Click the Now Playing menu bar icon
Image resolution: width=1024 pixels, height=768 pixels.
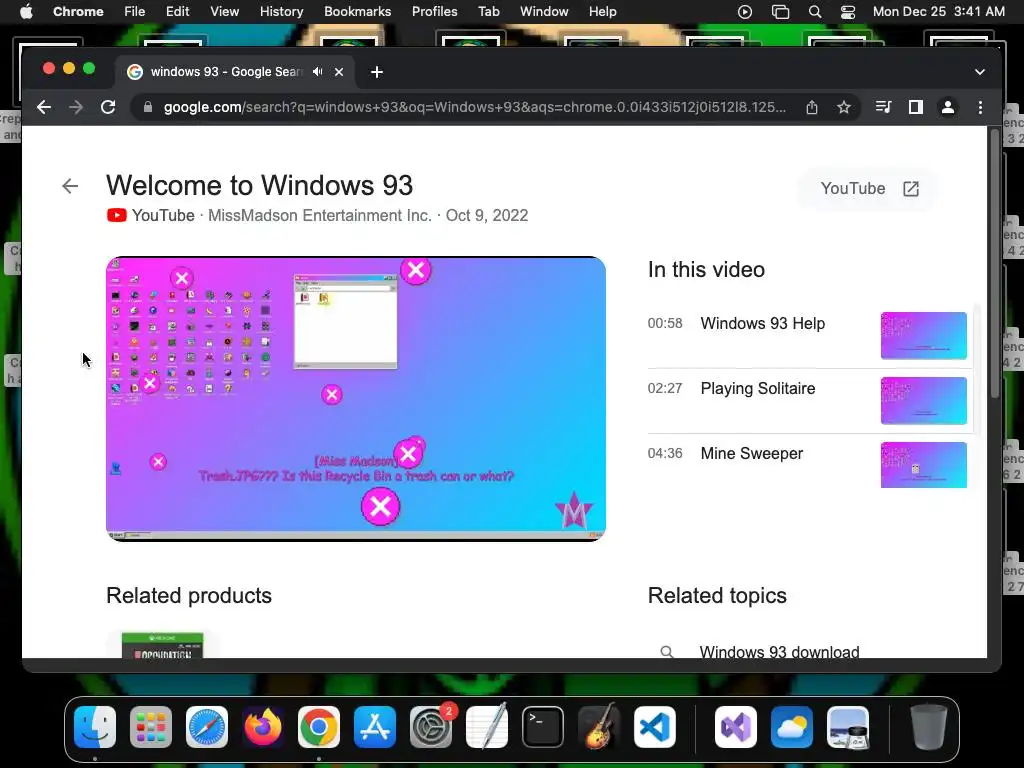[744, 12]
